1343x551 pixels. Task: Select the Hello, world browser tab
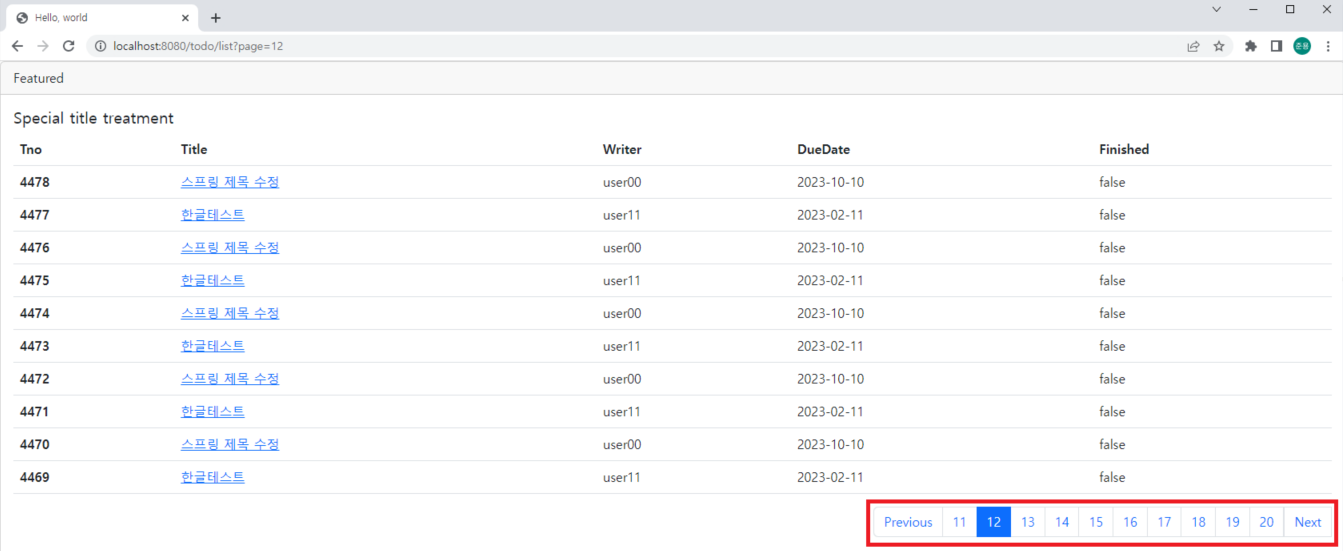[103, 18]
